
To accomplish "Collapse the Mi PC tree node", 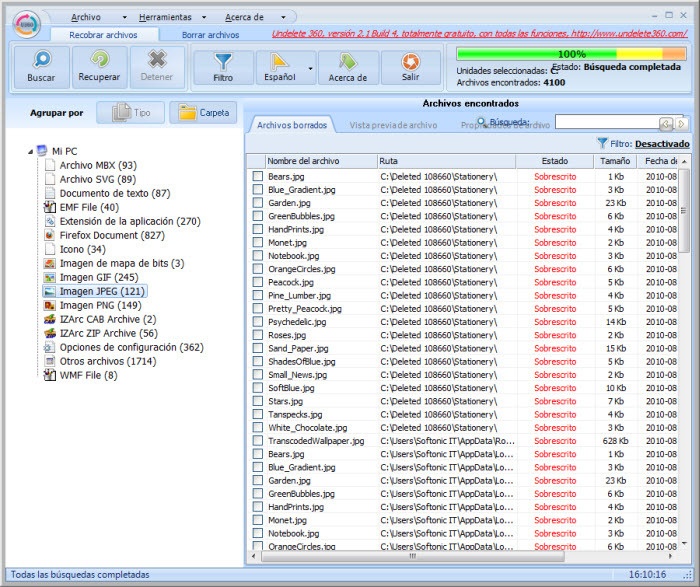I will pos(30,151).
